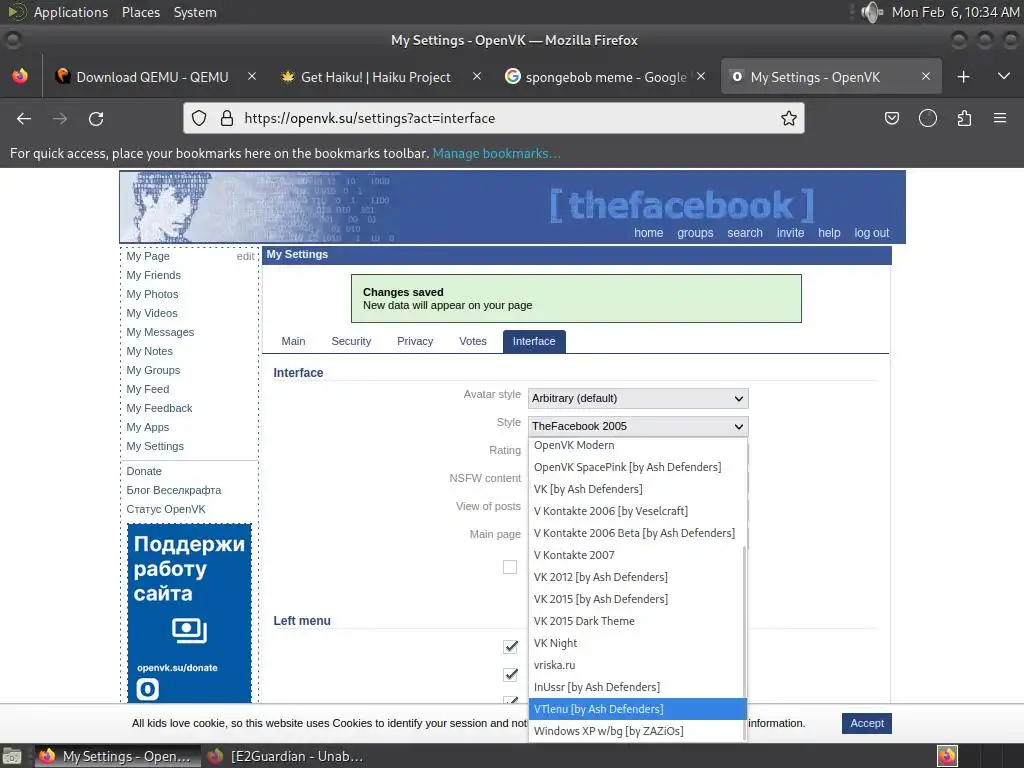Image resolution: width=1024 pixels, height=768 pixels.
Task: Expand the Avatar style dropdown
Action: [x=638, y=398]
